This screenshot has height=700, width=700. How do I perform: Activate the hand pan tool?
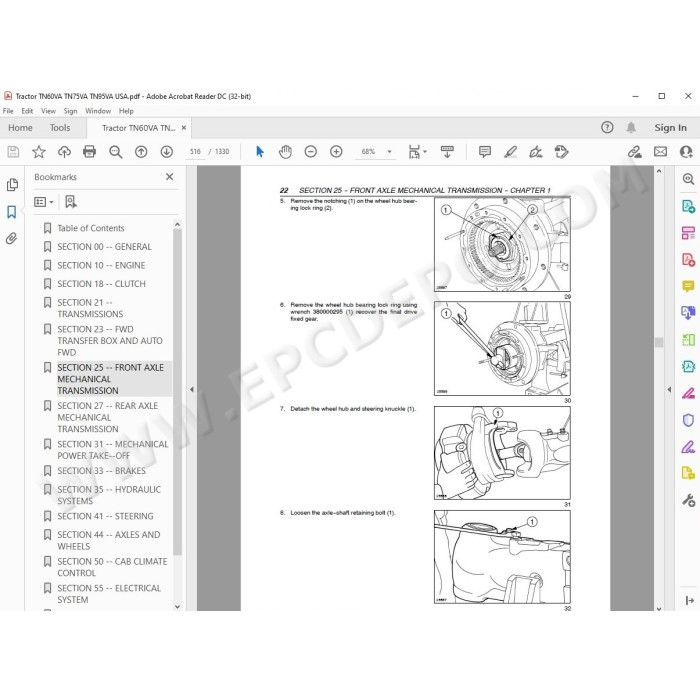click(285, 152)
